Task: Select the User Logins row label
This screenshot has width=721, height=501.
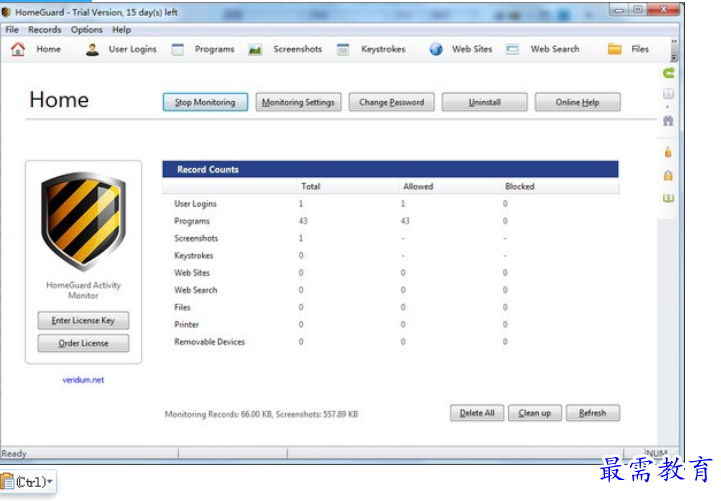Action: 195,204
